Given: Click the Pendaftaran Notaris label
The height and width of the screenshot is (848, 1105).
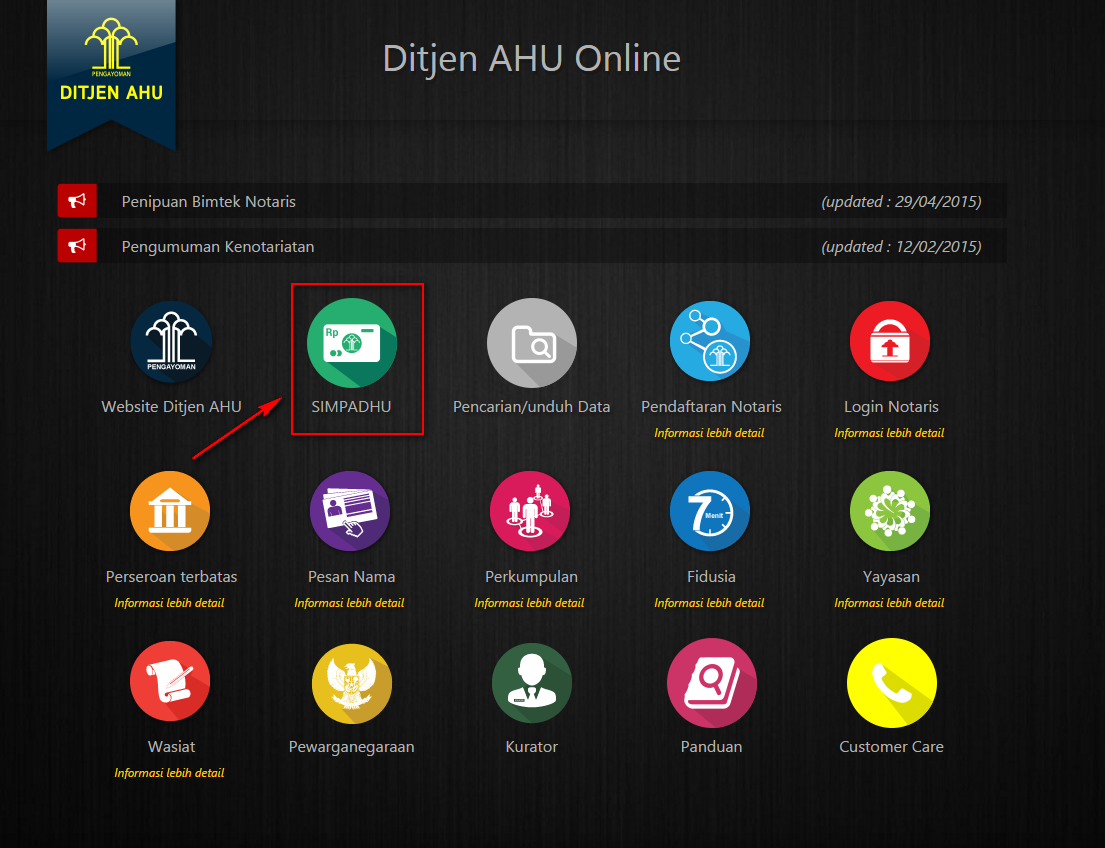Looking at the screenshot, I should point(711,407).
